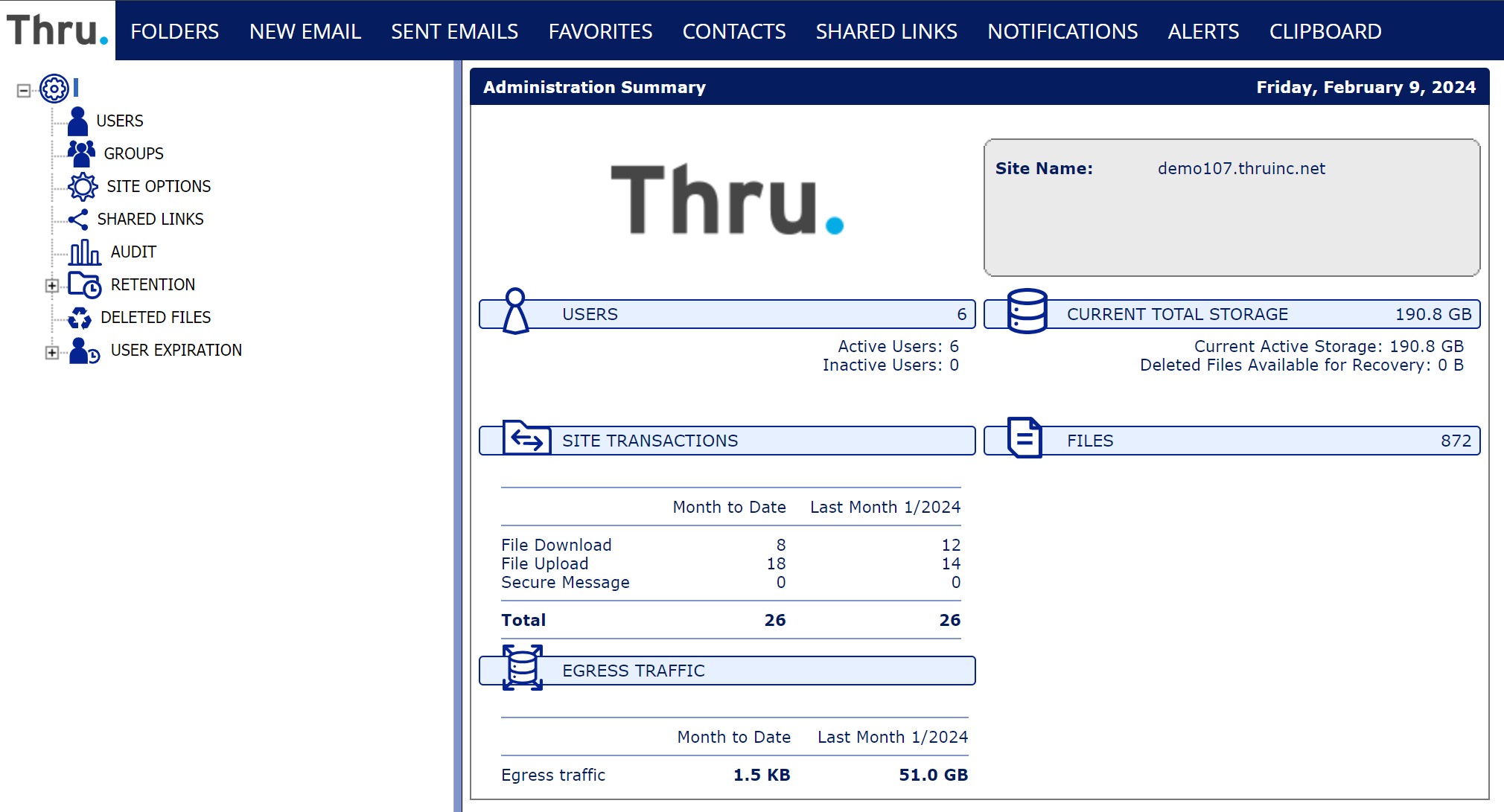Click the vertical splitter between panes
This screenshot has height=812, width=1504.
tap(457, 435)
